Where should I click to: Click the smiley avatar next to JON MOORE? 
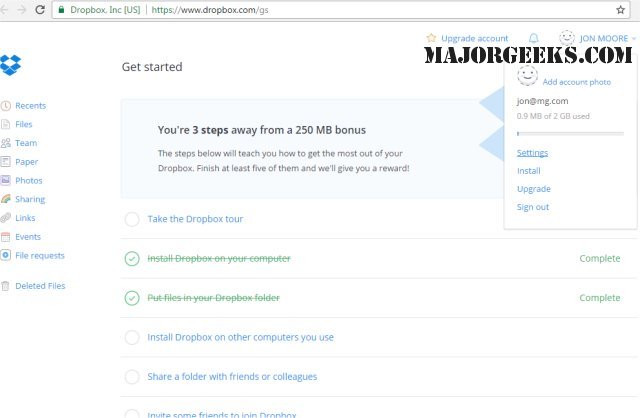[567, 38]
